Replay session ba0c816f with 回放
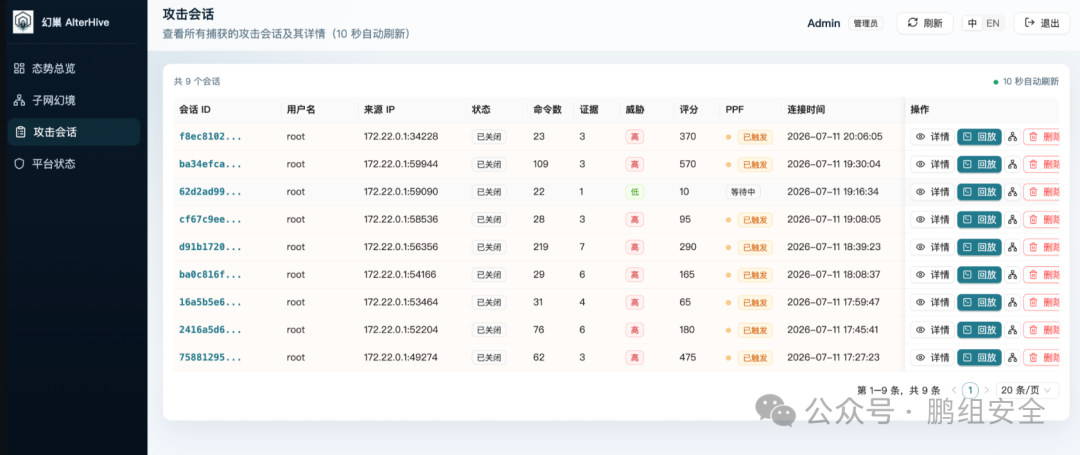 point(979,275)
